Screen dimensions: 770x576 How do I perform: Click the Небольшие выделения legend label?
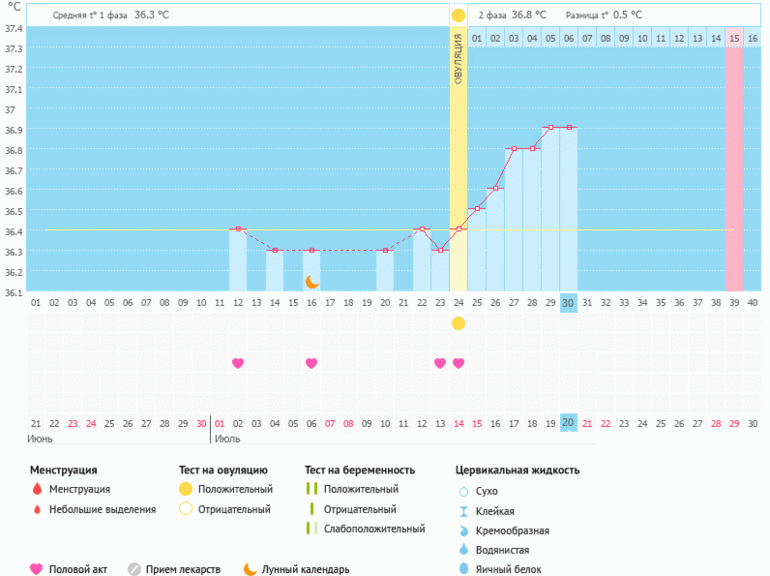click(x=101, y=509)
